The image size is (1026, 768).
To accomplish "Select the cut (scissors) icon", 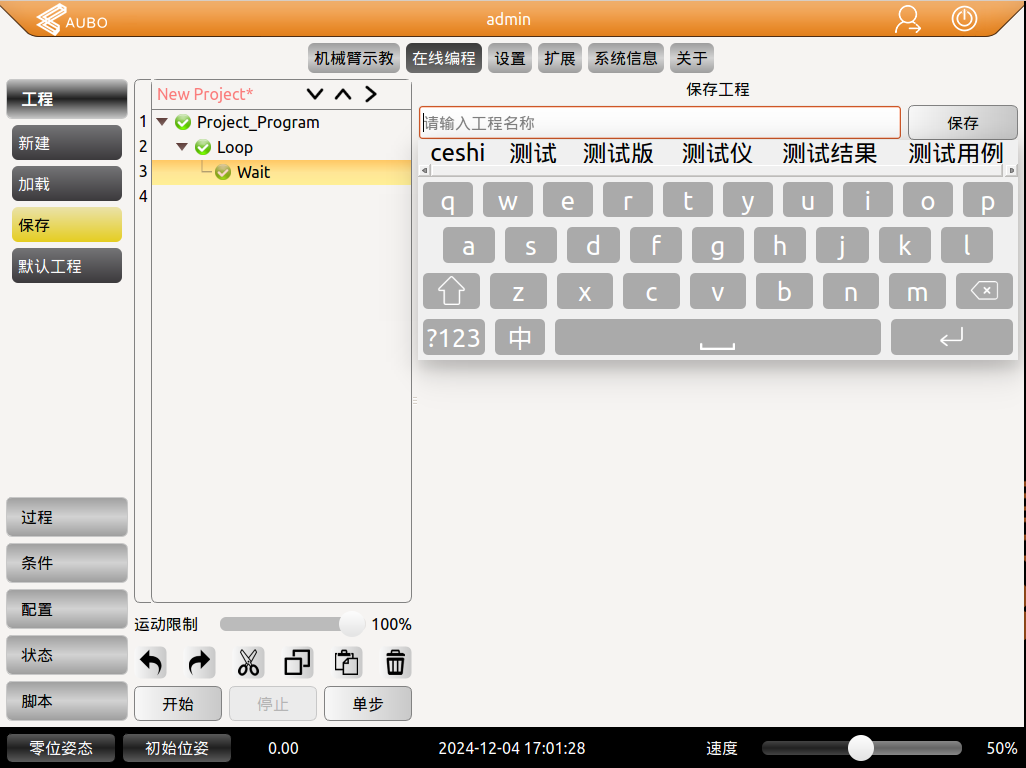I will (x=248, y=662).
